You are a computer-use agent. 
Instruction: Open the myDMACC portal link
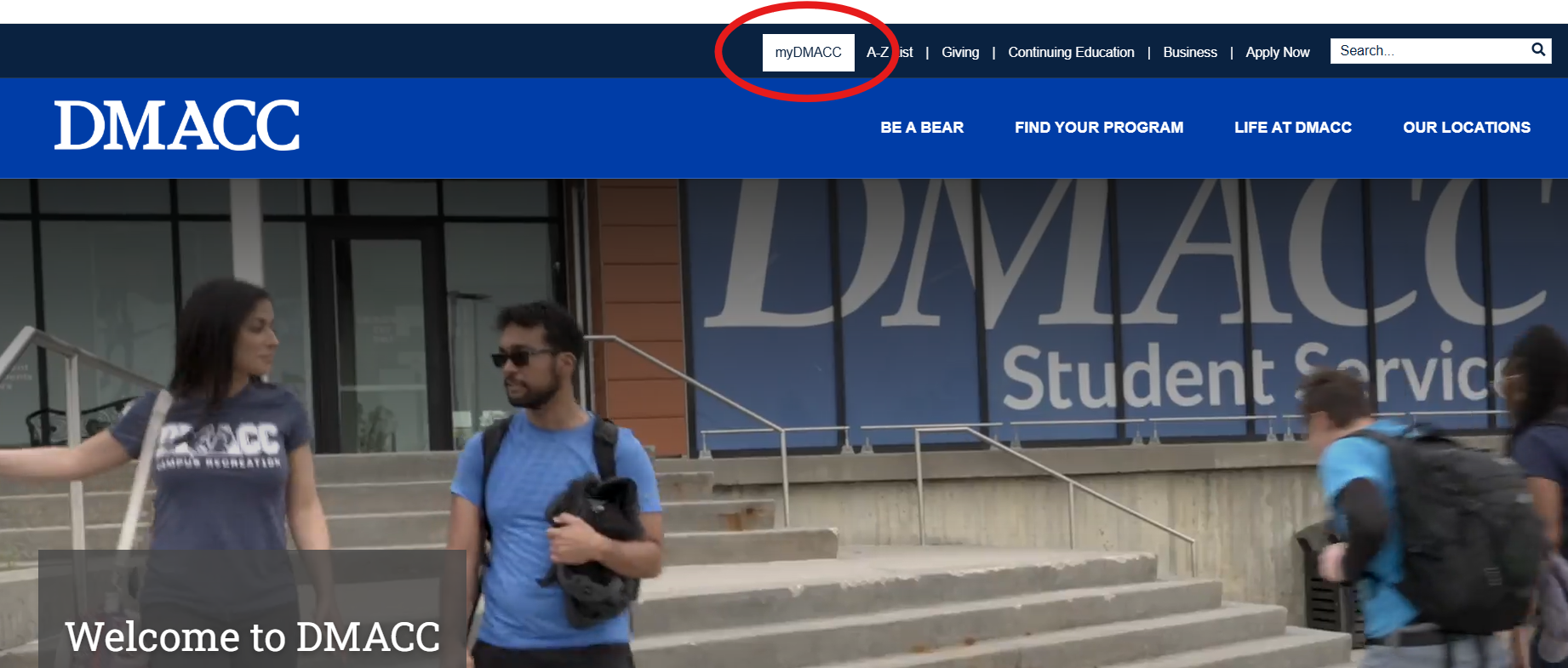tap(808, 53)
